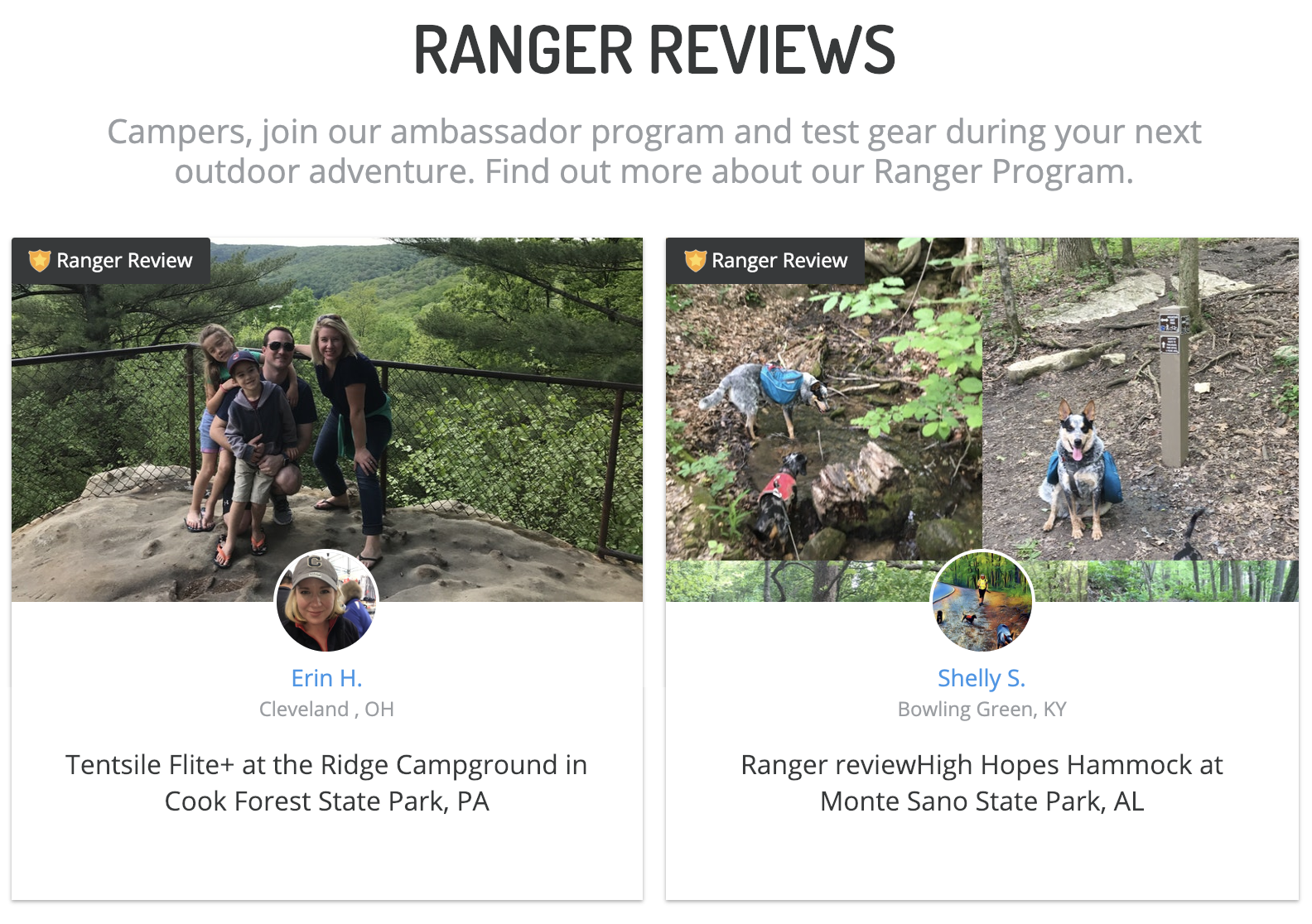The image size is (1312, 924).
Task: Read the High Hopes Hammock Monte Sano review
Action: 982,783
